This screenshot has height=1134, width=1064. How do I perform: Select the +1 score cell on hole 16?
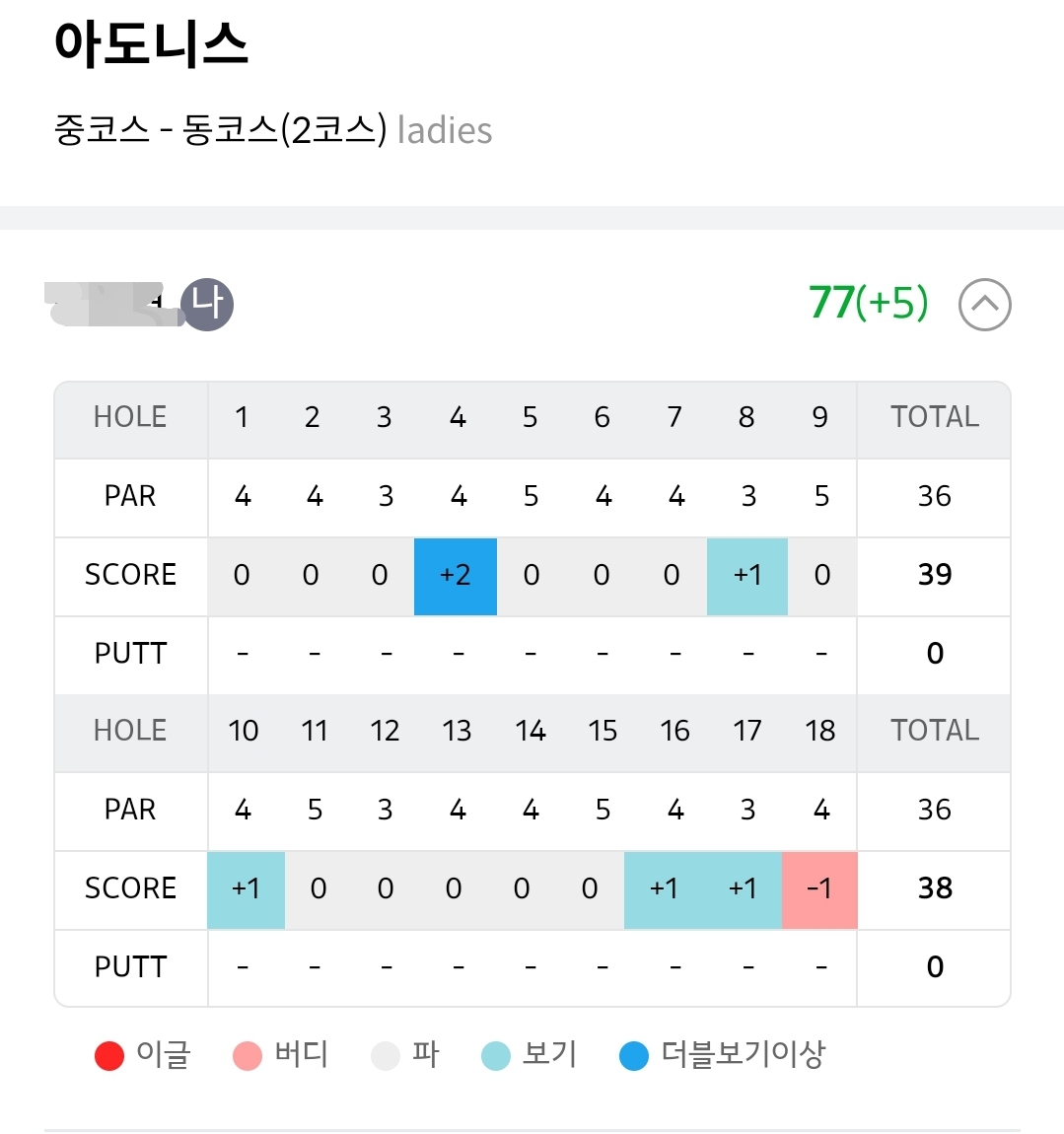pos(664,889)
